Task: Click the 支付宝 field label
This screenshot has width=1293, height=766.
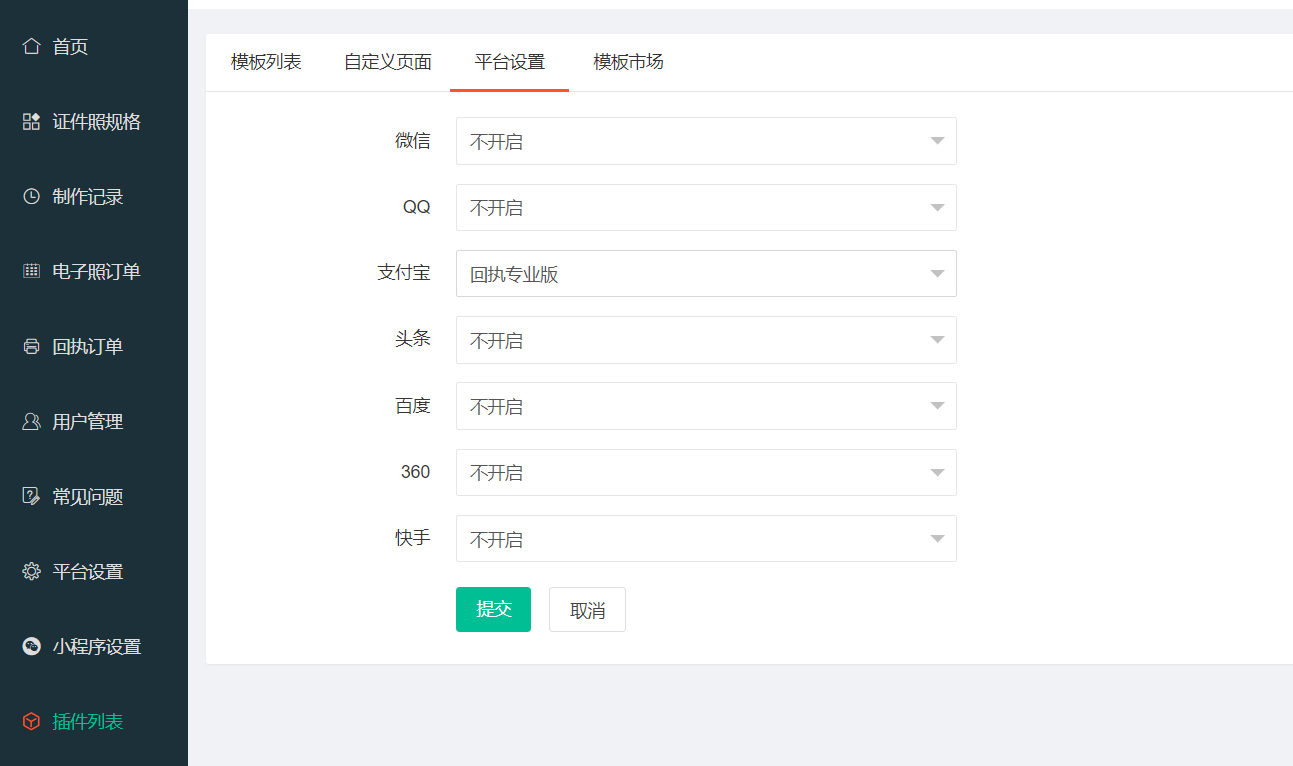Action: [404, 272]
